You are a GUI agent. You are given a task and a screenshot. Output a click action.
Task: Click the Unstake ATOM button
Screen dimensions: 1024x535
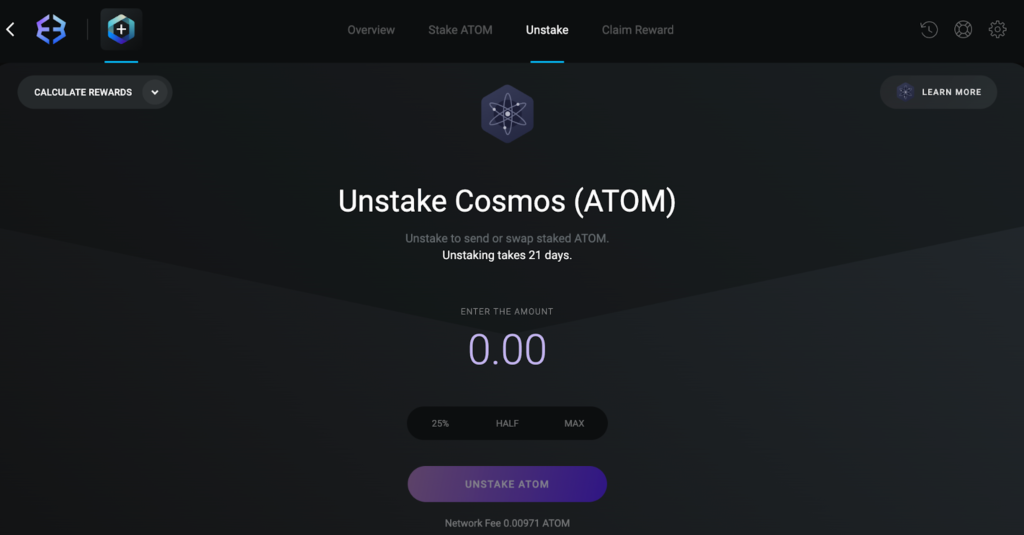(x=507, y=484)
